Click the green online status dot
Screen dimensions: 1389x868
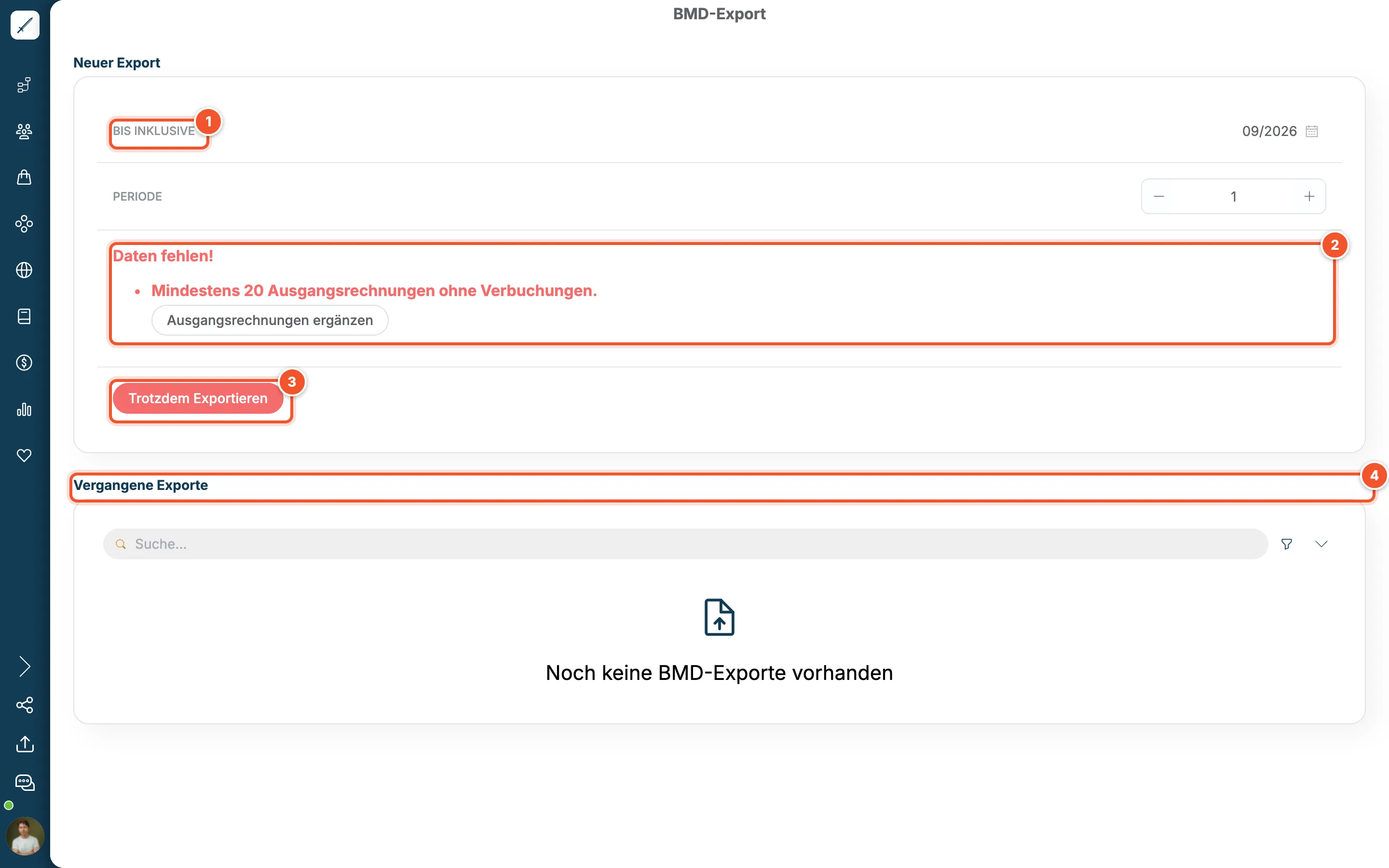coord(9,805)
